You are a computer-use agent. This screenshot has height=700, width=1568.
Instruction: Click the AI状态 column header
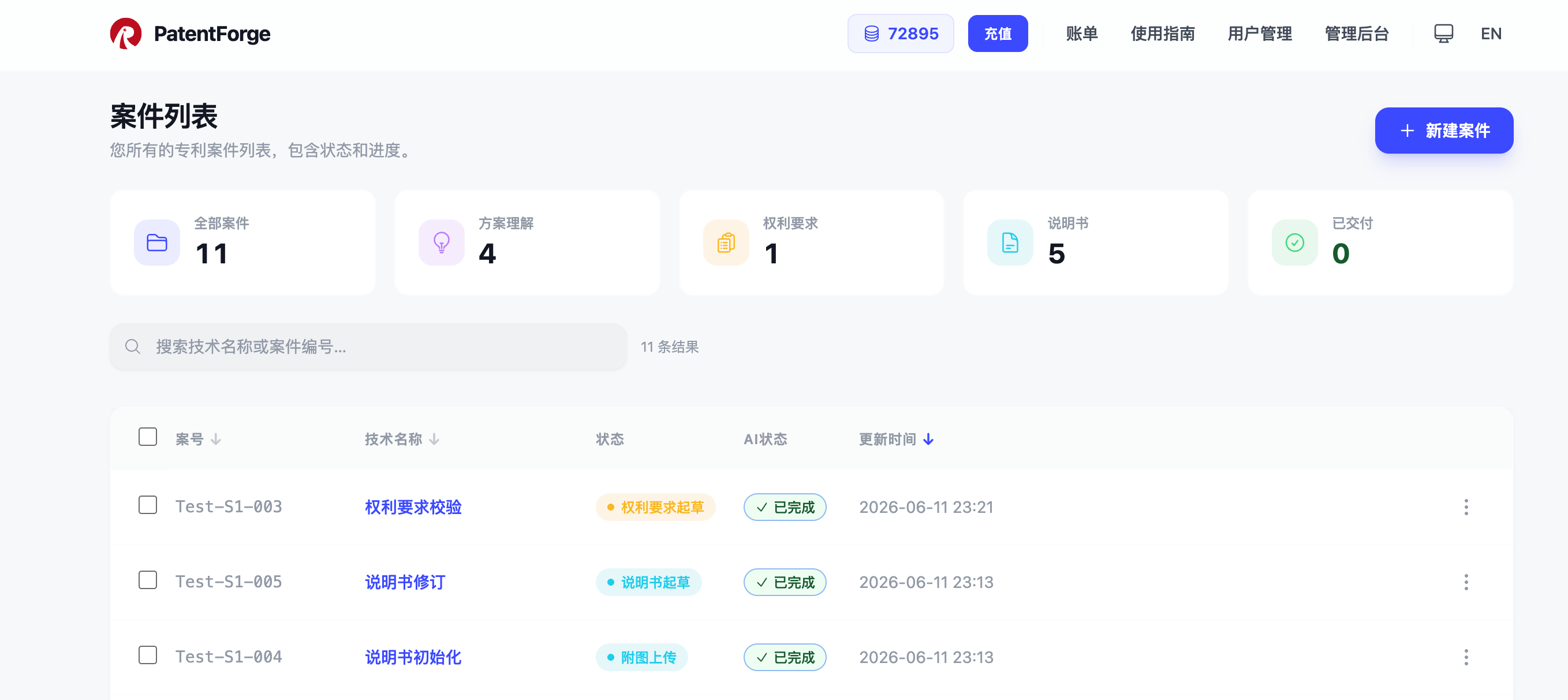click(765, 440)
